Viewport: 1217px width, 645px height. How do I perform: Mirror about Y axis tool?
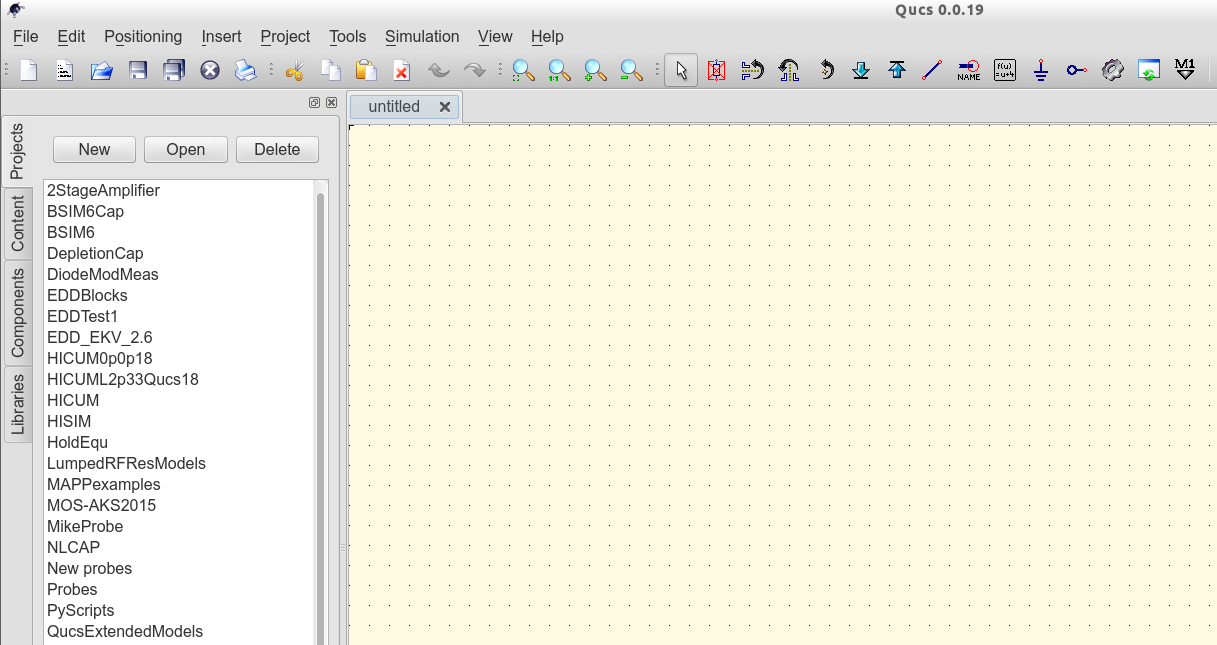[789, 70]
